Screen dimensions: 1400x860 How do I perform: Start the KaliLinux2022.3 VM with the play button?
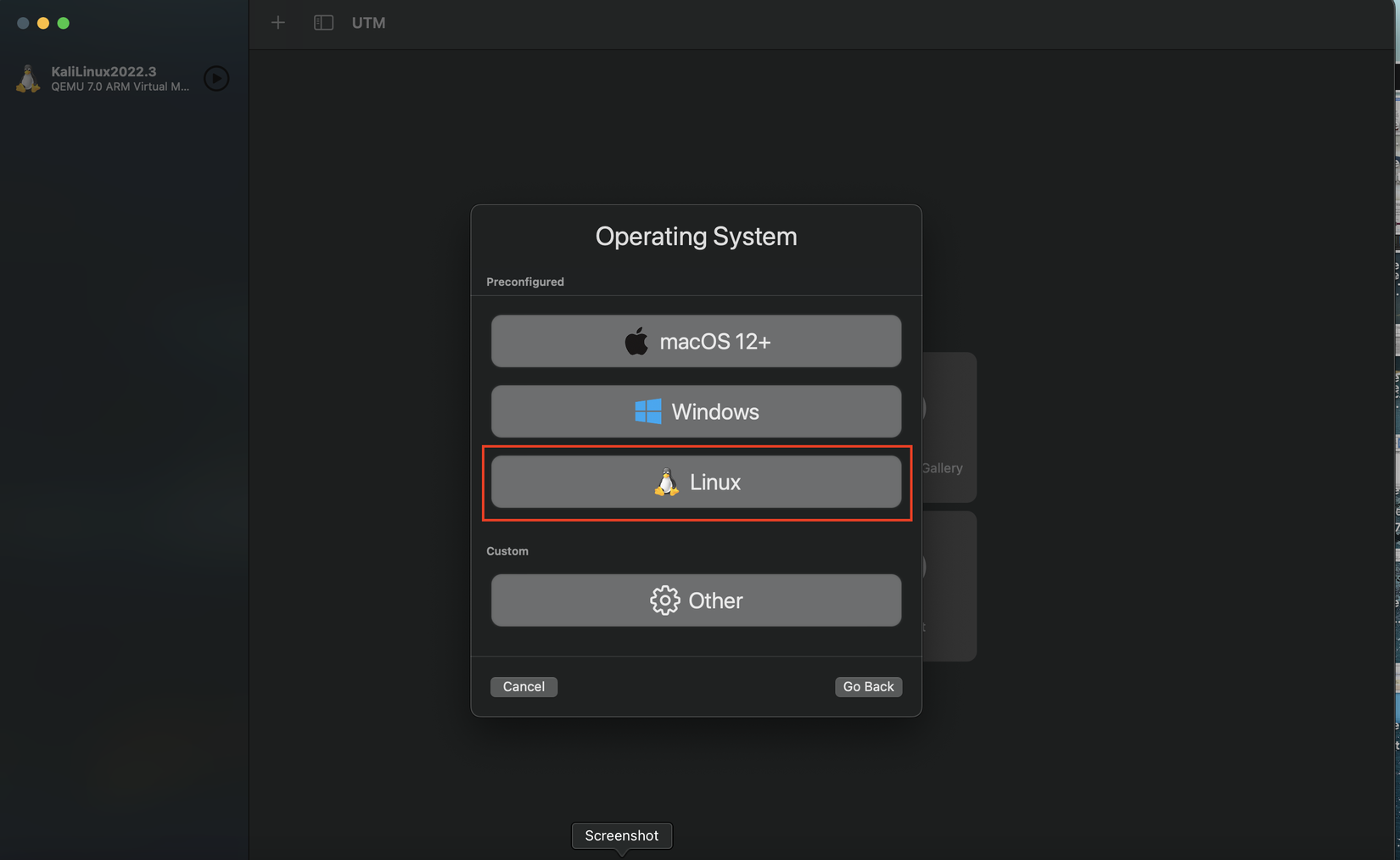pos(216,79)
